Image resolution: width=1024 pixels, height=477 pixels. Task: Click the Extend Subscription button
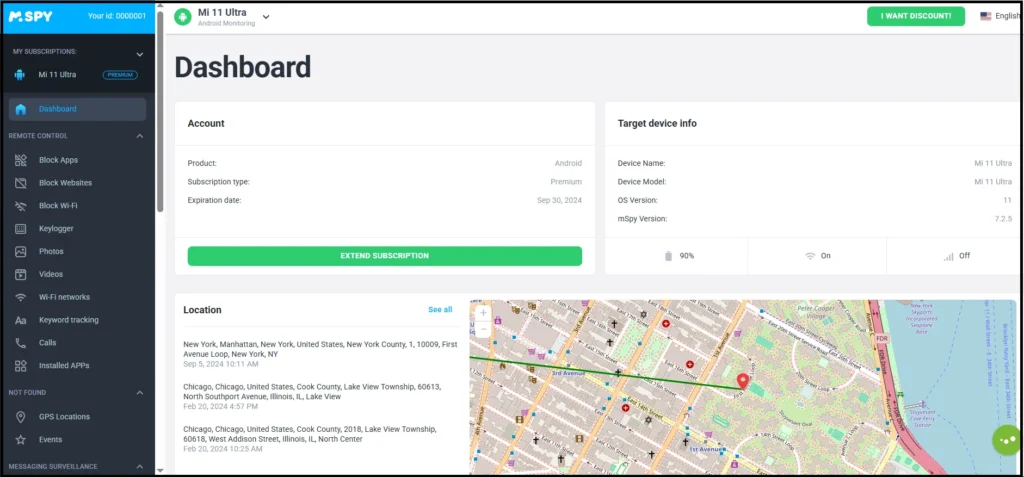pos(384,256)
